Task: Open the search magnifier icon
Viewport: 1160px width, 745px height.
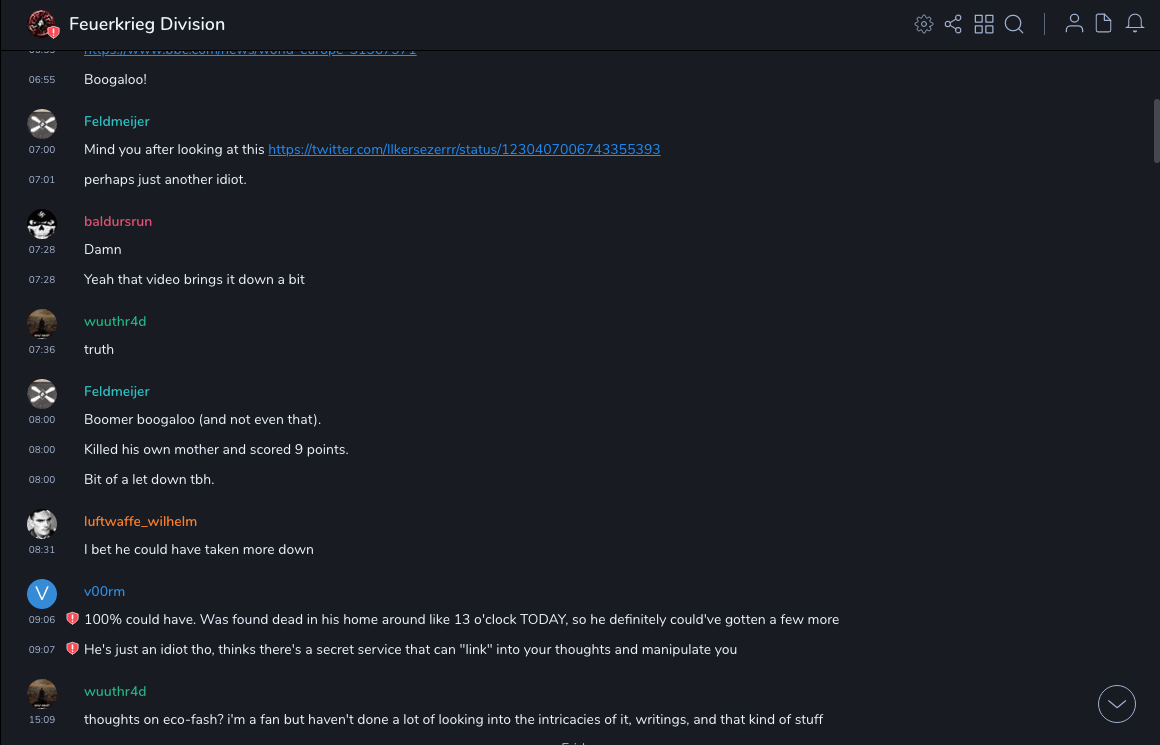Action: pyautogui.click(x=1014, y=24)
